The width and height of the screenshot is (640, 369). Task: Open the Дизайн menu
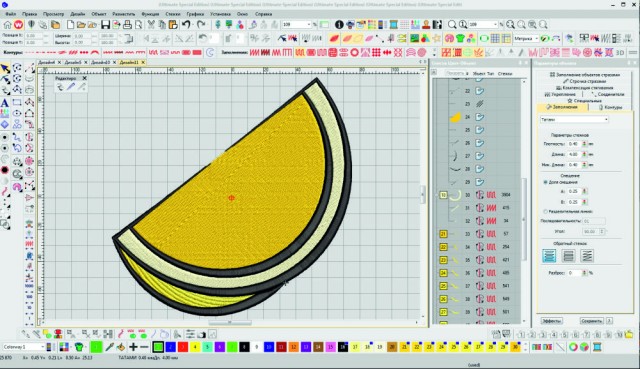(78, 14)
